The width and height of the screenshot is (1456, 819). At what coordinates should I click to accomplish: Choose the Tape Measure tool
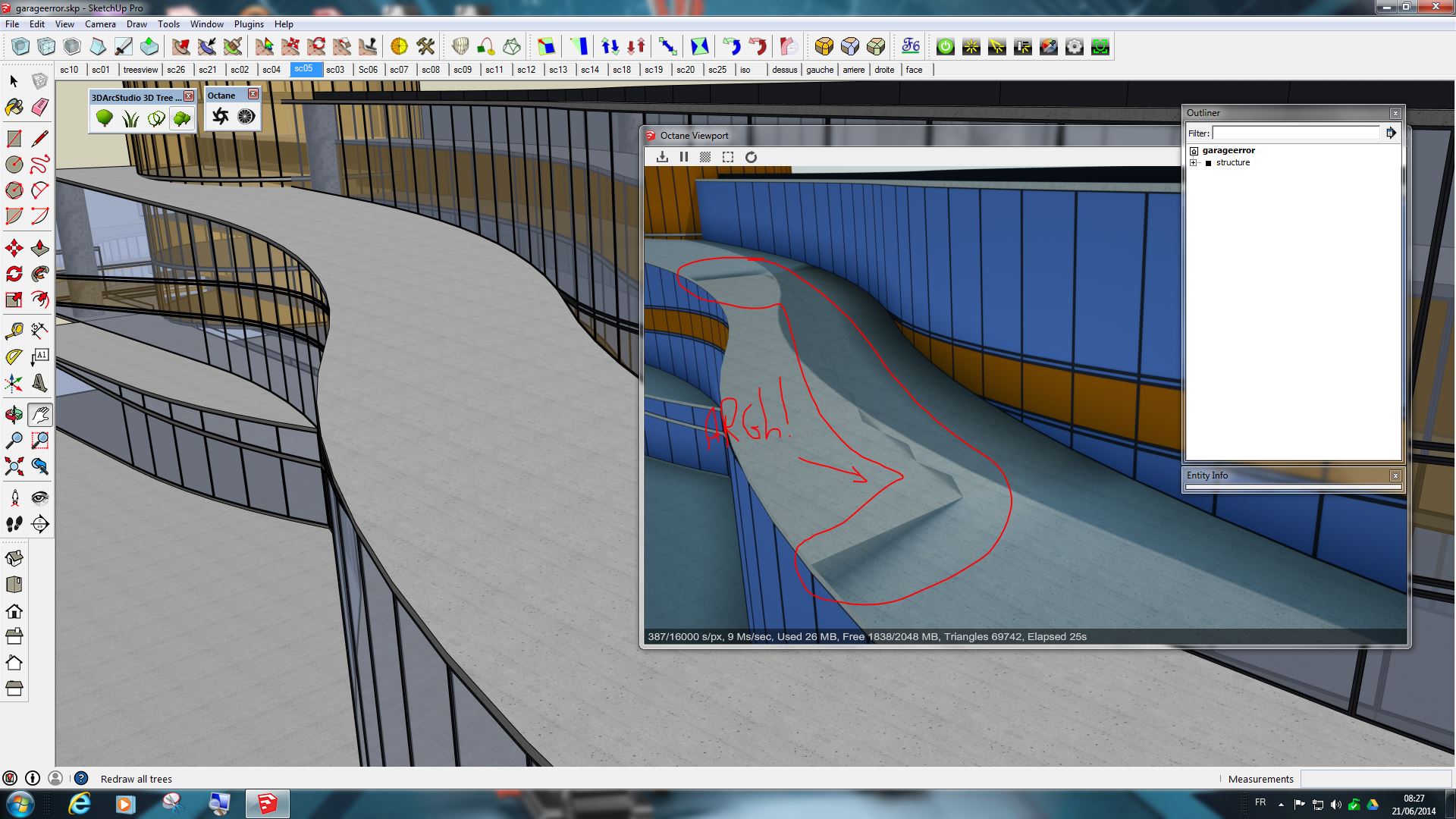coord(14,331)
